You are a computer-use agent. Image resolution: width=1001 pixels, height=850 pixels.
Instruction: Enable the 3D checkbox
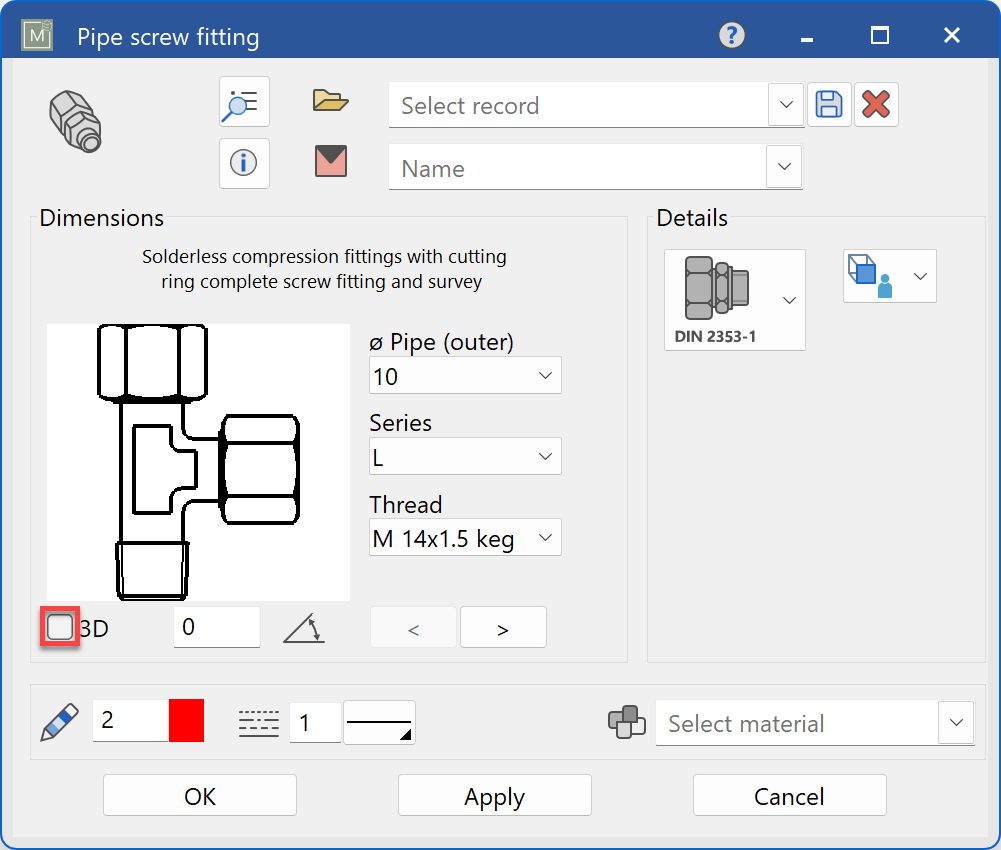tap(59, 626)
